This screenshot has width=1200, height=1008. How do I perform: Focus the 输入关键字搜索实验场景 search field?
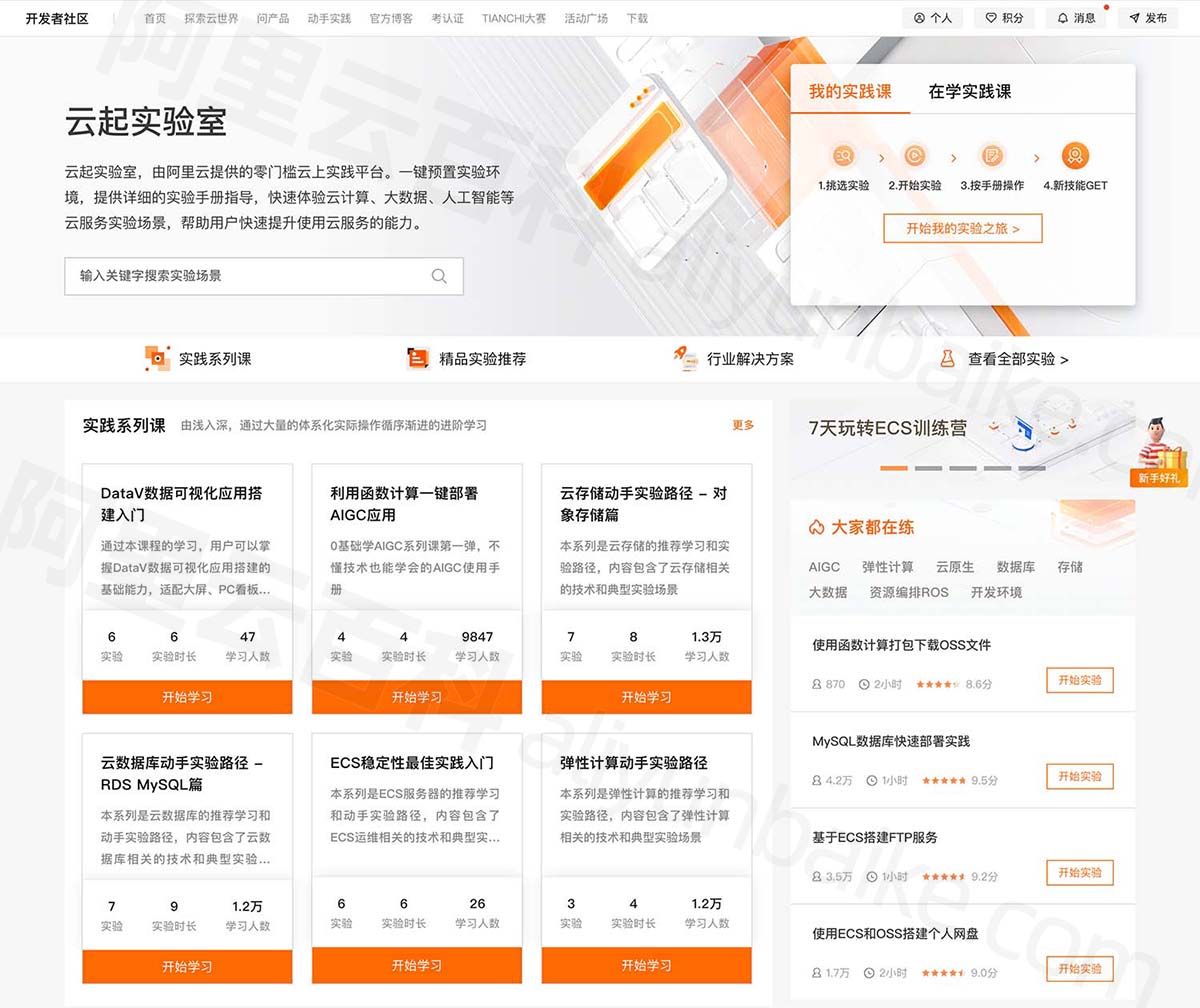[264, 276]
